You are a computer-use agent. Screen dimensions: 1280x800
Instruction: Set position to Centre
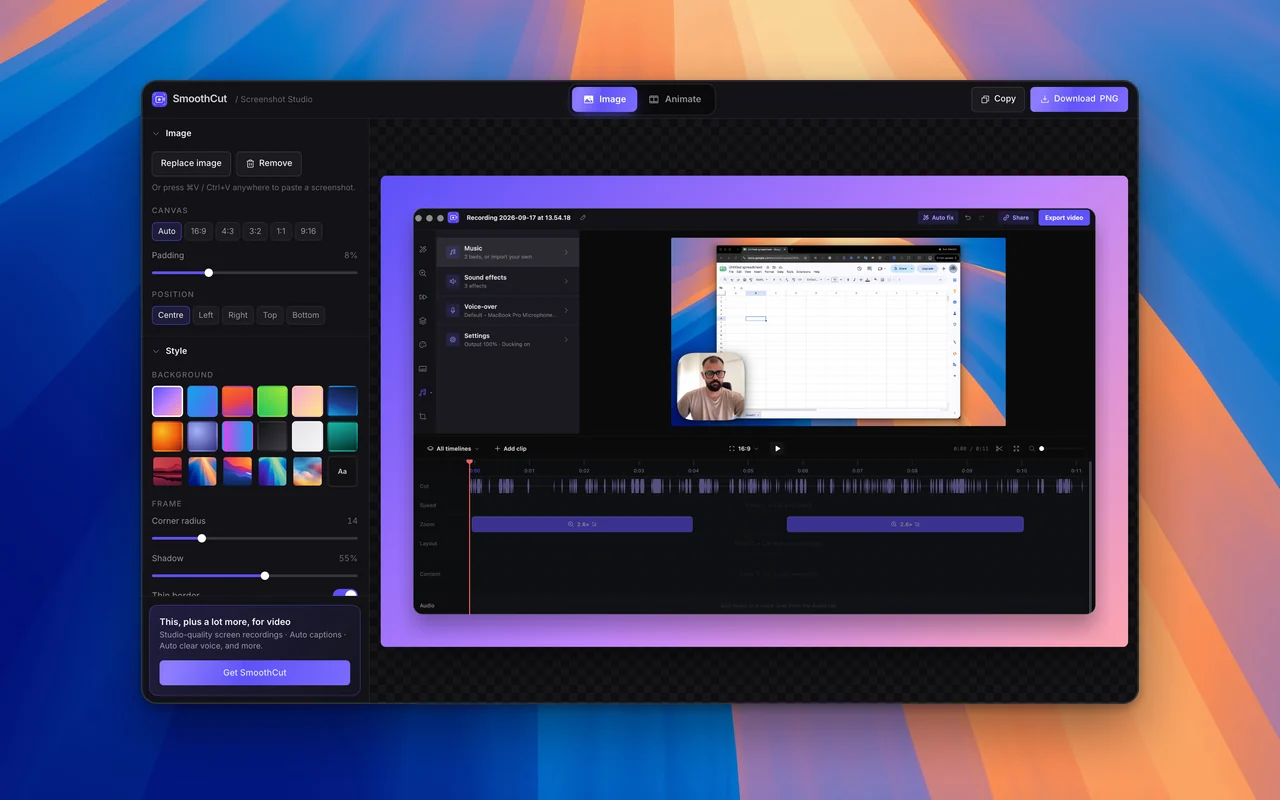click(x=171, y=315)
